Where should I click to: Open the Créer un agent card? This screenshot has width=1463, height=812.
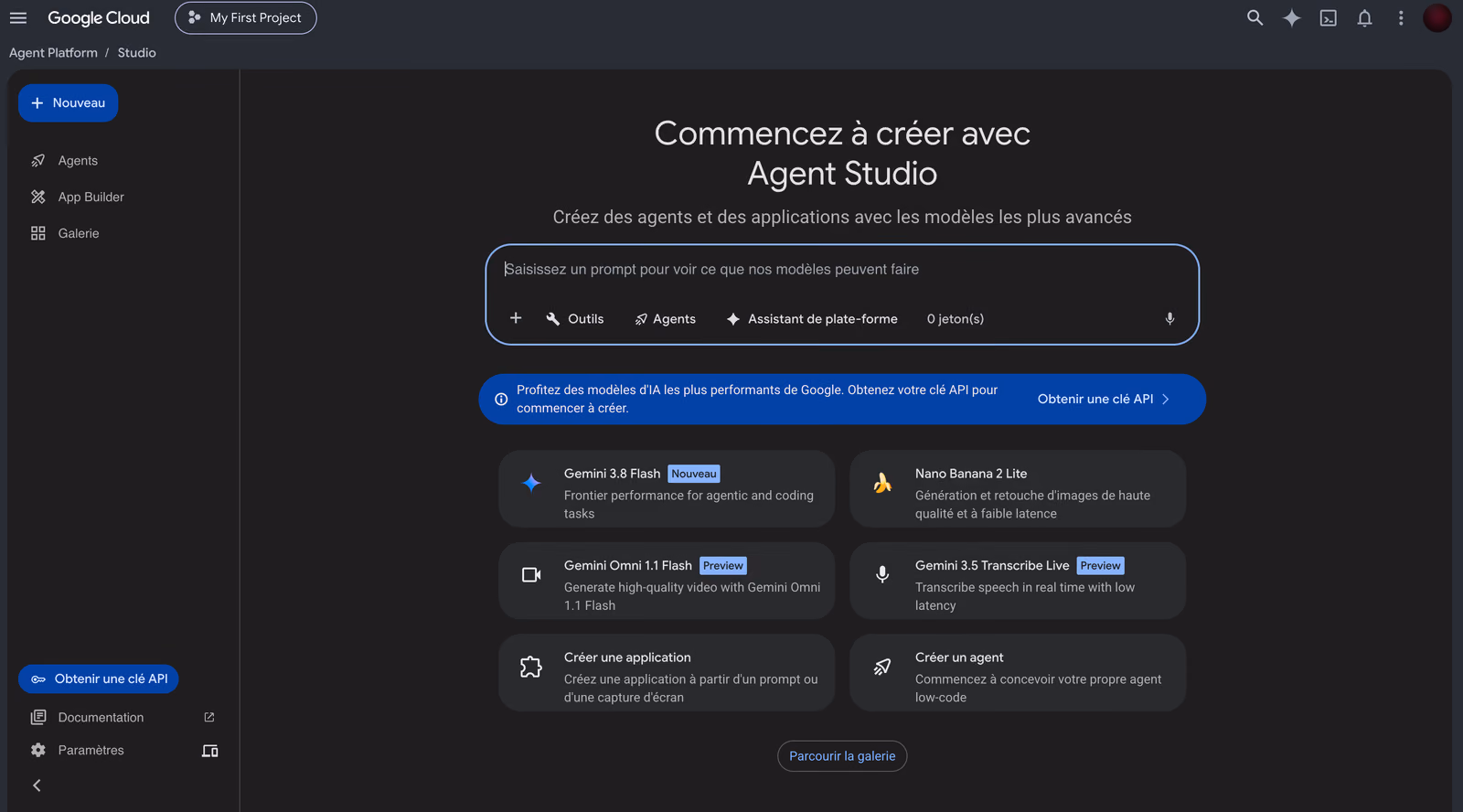coord(1018,673)
